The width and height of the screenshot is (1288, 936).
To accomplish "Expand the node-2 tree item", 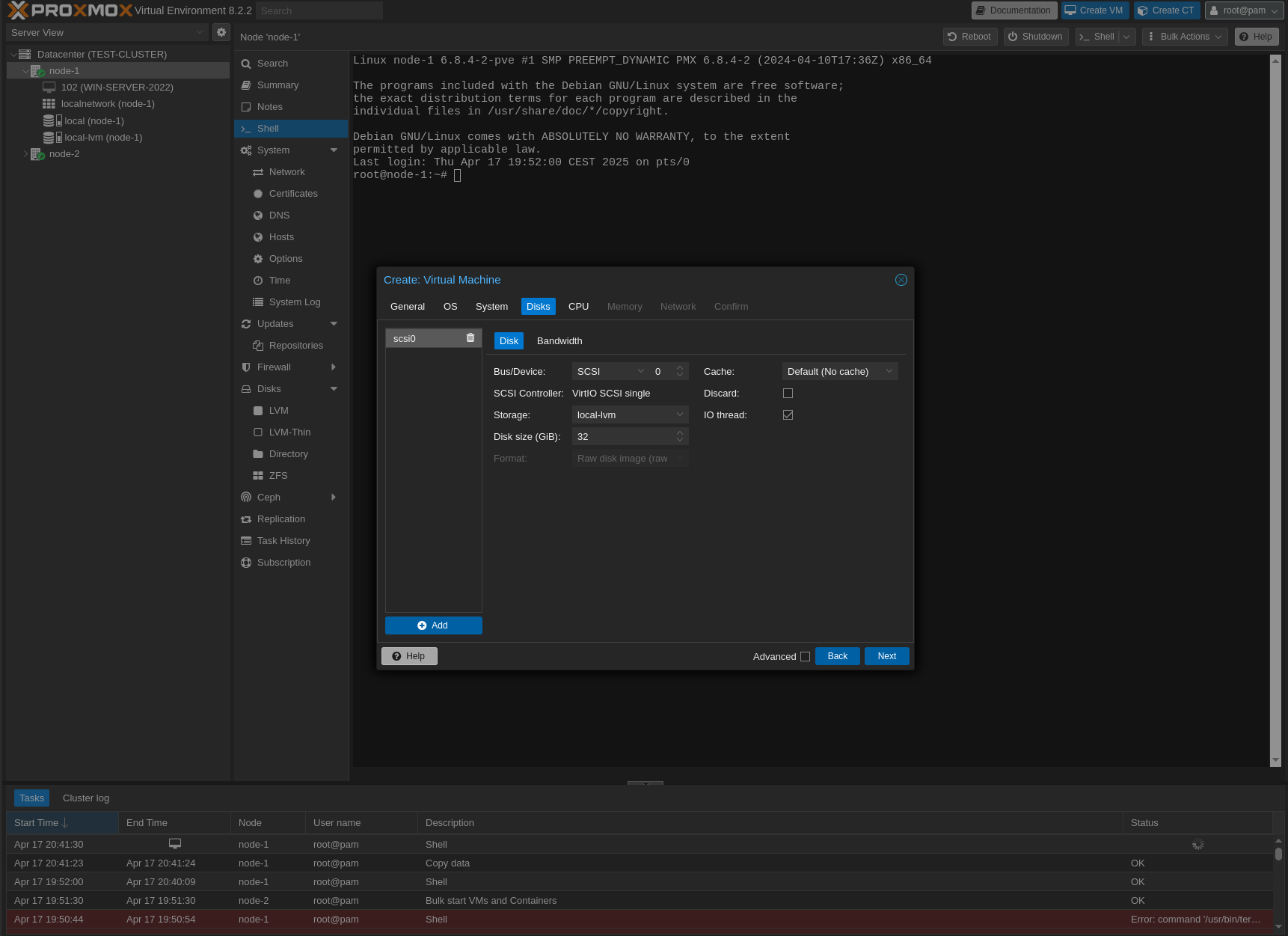I will (x=25, y=153).
